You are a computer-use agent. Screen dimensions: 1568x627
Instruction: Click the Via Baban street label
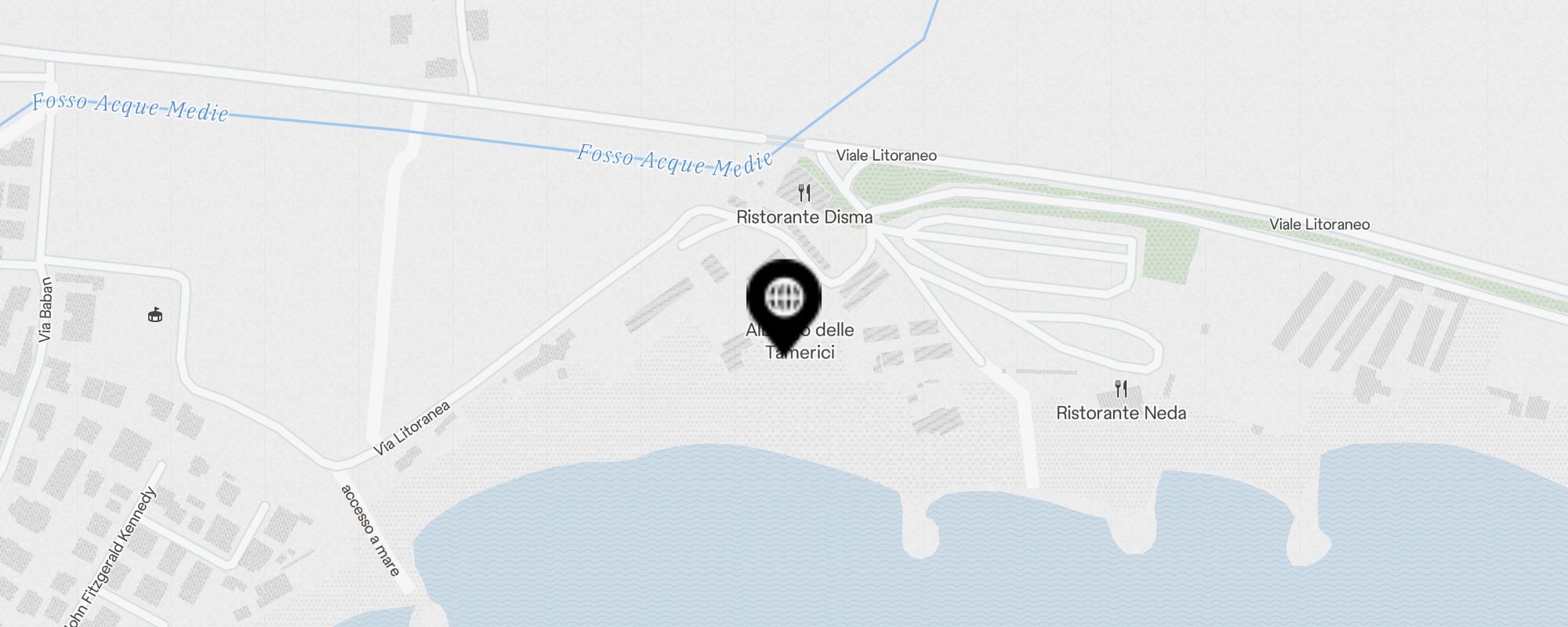(x=45, y=310)
